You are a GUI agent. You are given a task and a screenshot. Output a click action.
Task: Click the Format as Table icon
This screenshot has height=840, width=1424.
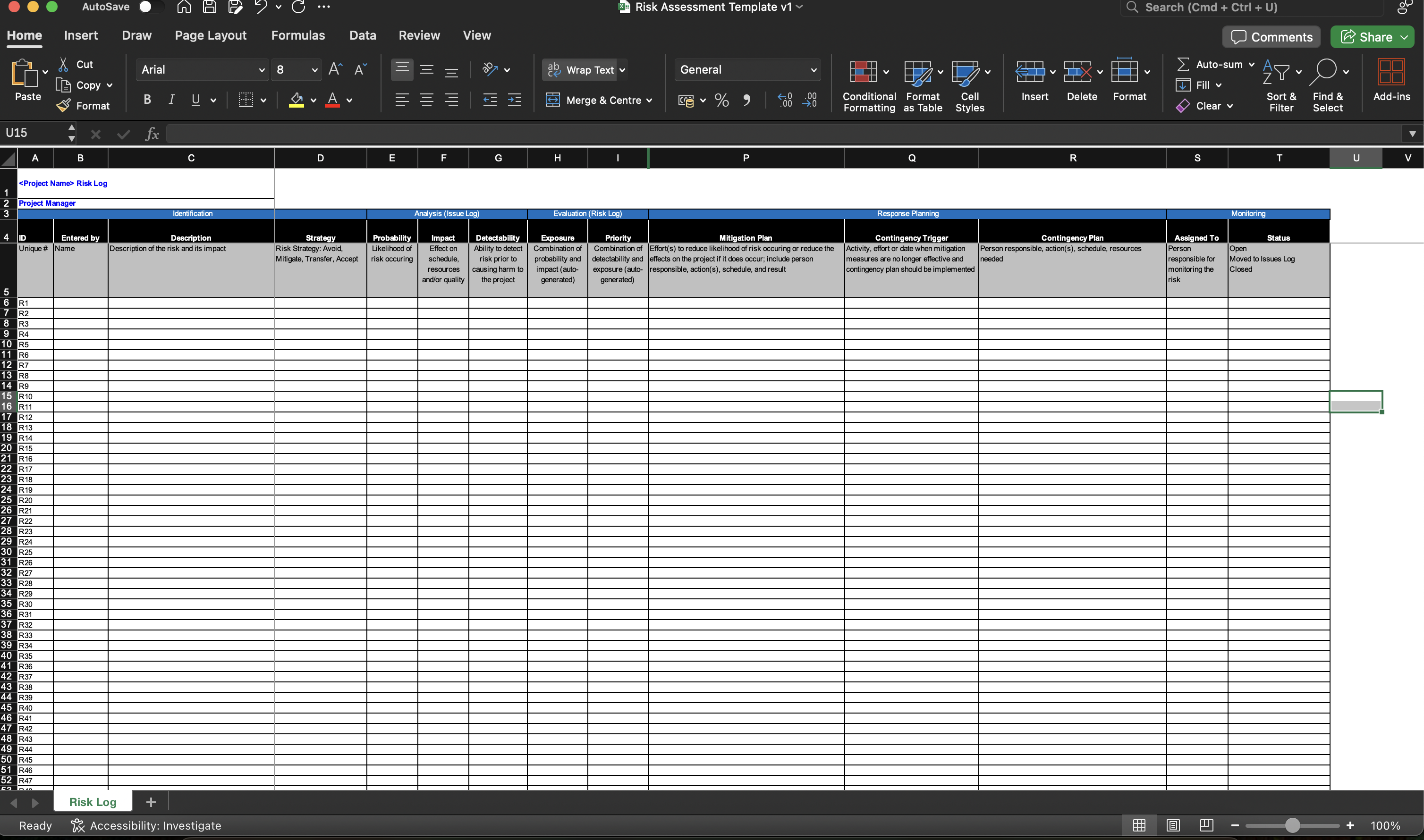(917, 73)
